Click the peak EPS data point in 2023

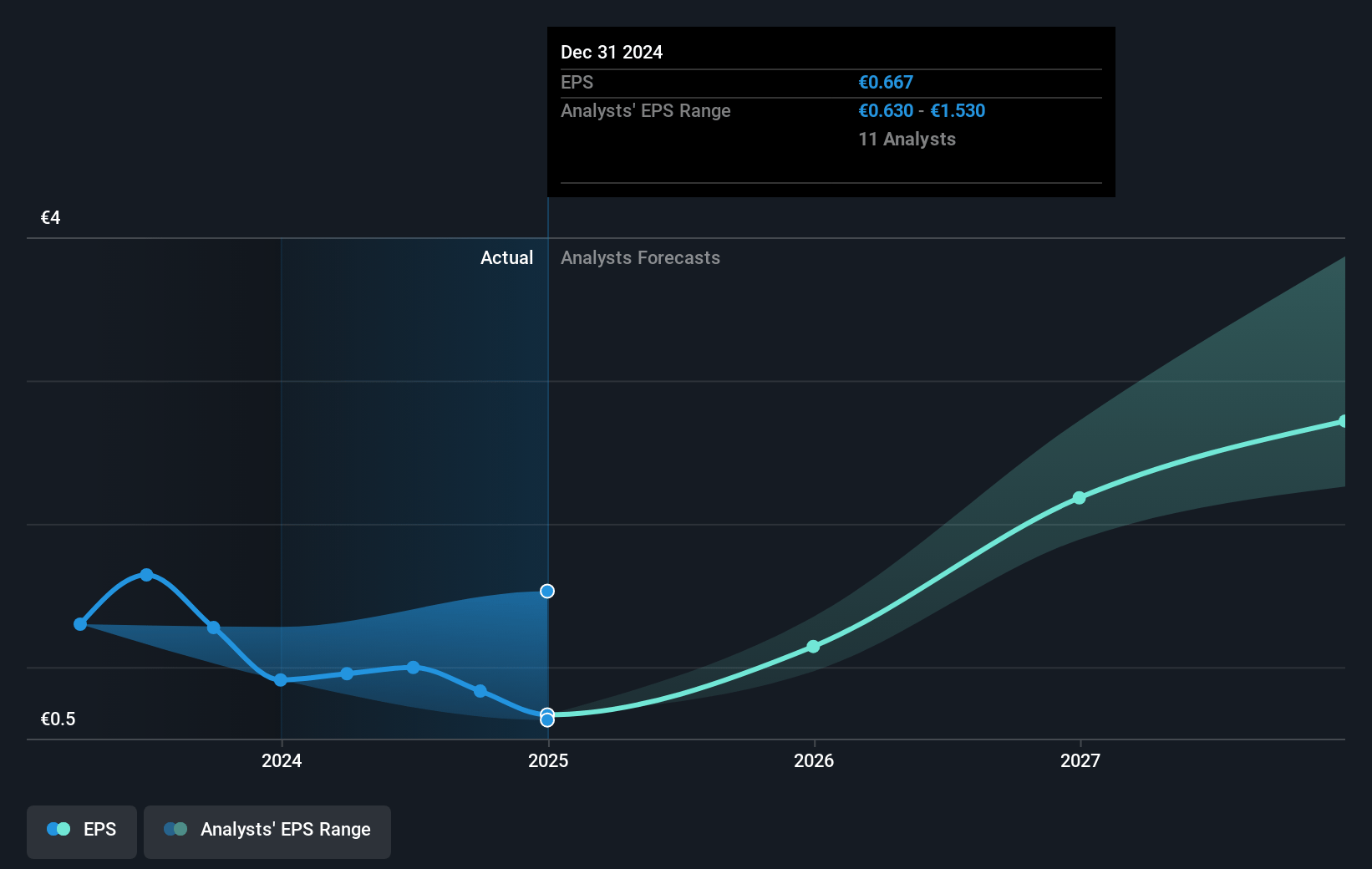click(x=147, y=575)
